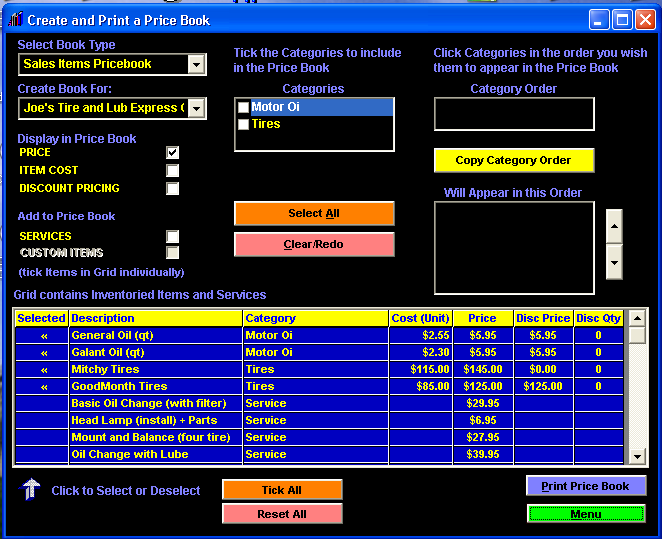Tick the Tires category checkbox
662x539 pixels.
[243, 124]
